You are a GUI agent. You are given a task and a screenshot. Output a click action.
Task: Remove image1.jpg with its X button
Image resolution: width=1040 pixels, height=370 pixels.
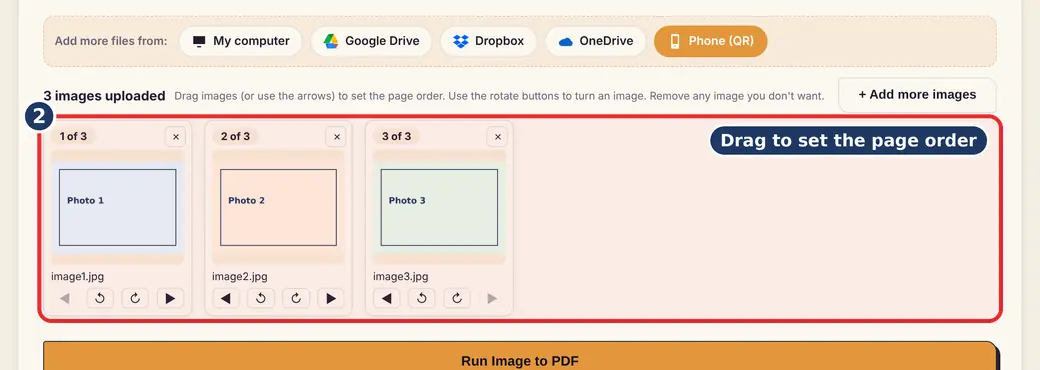(x=176, y=137)
